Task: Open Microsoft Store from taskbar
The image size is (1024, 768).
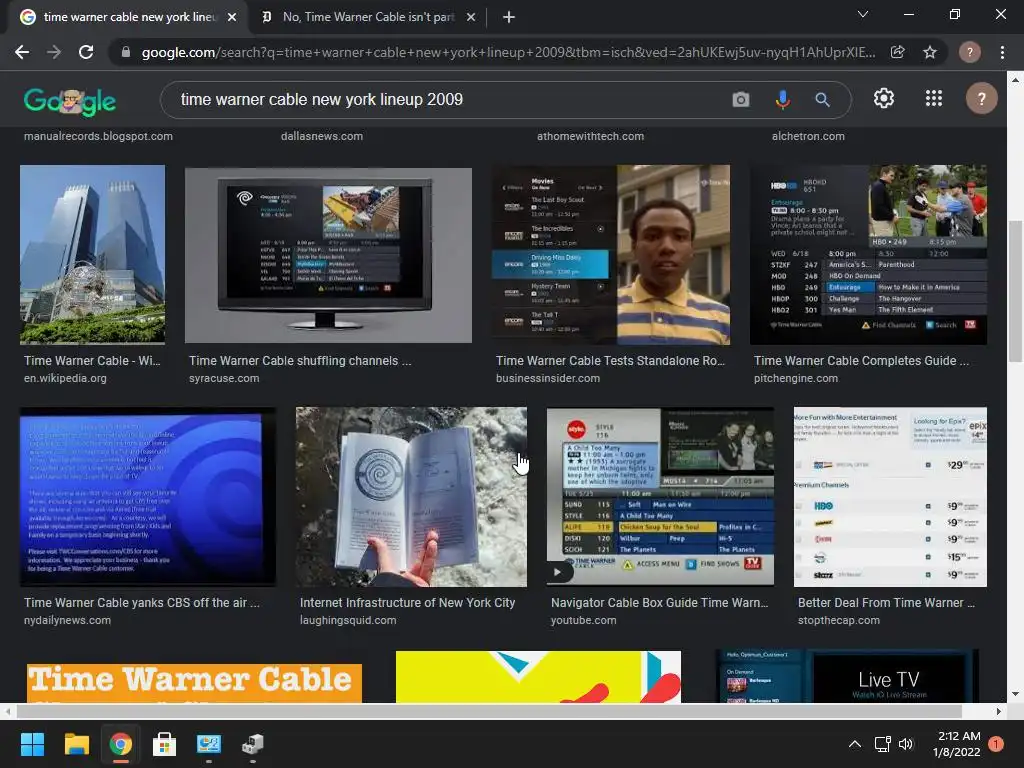Action: [164, 744]
